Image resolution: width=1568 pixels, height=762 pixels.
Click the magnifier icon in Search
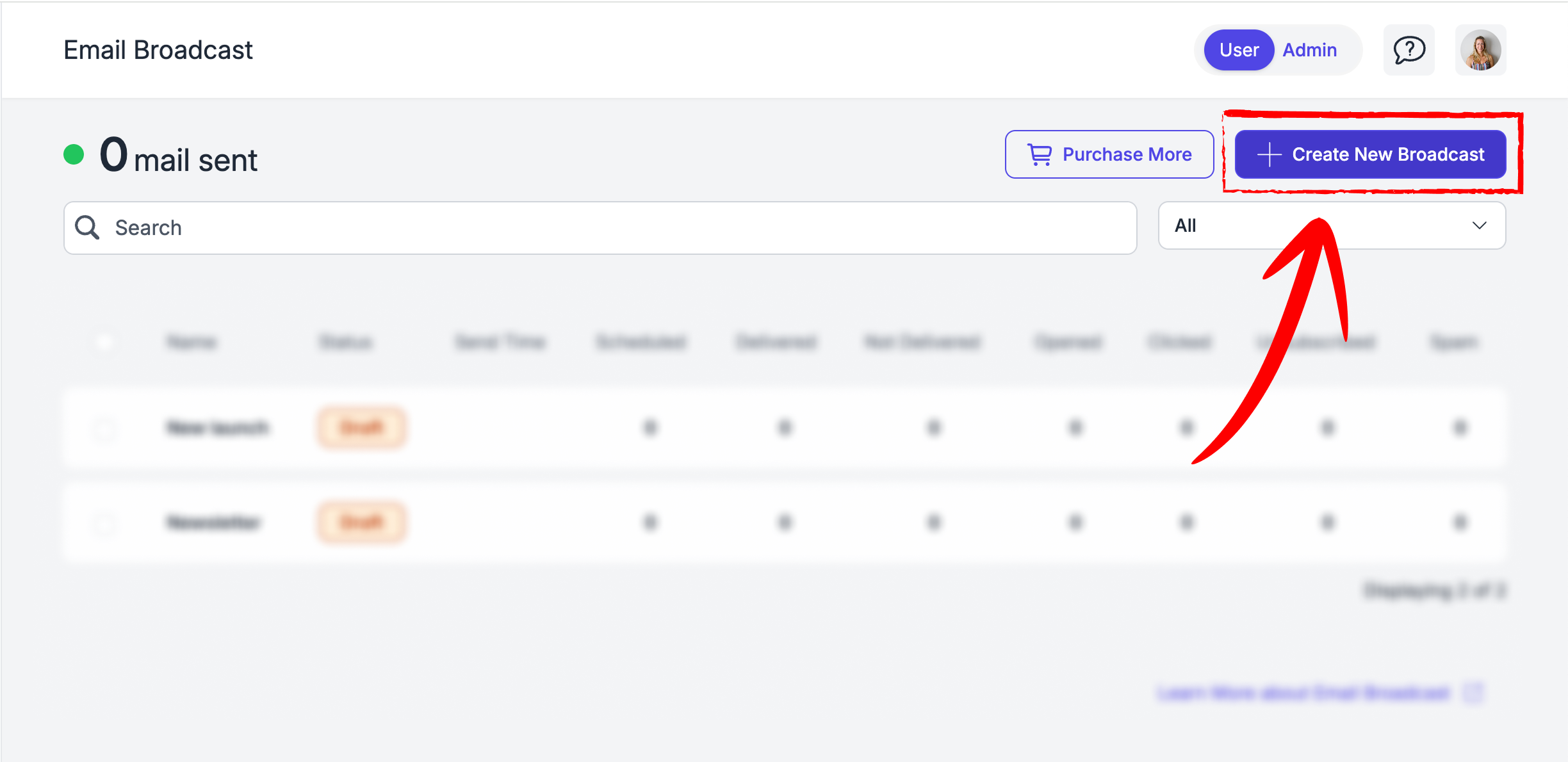(87, 227)
